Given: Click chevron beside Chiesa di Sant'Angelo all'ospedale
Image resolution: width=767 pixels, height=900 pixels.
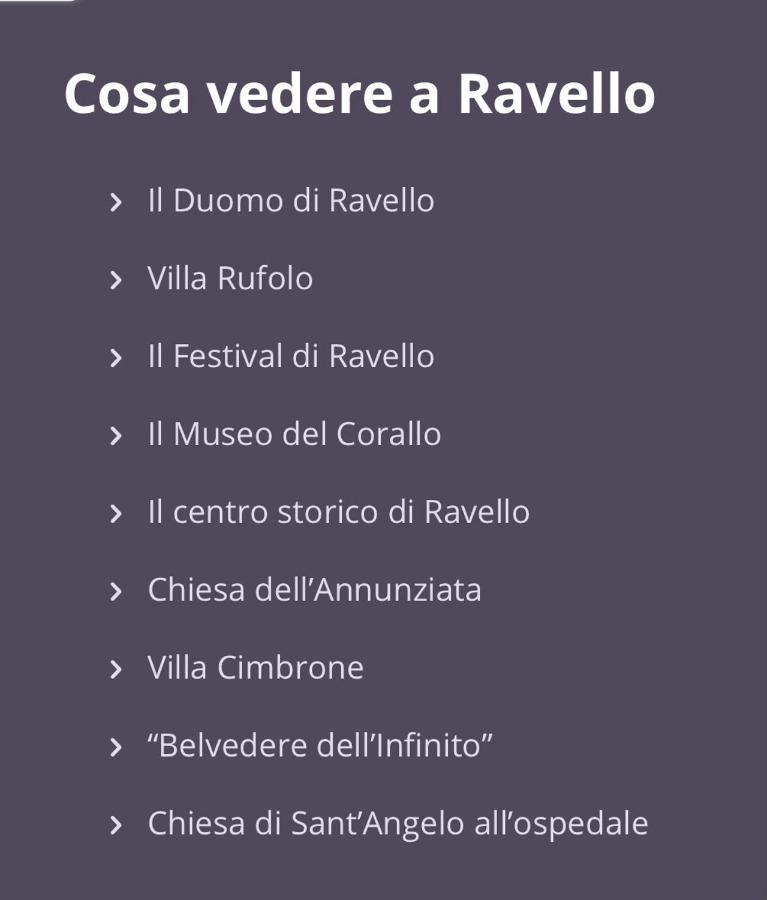Looking at the screenshot, I should click(115, 825).
